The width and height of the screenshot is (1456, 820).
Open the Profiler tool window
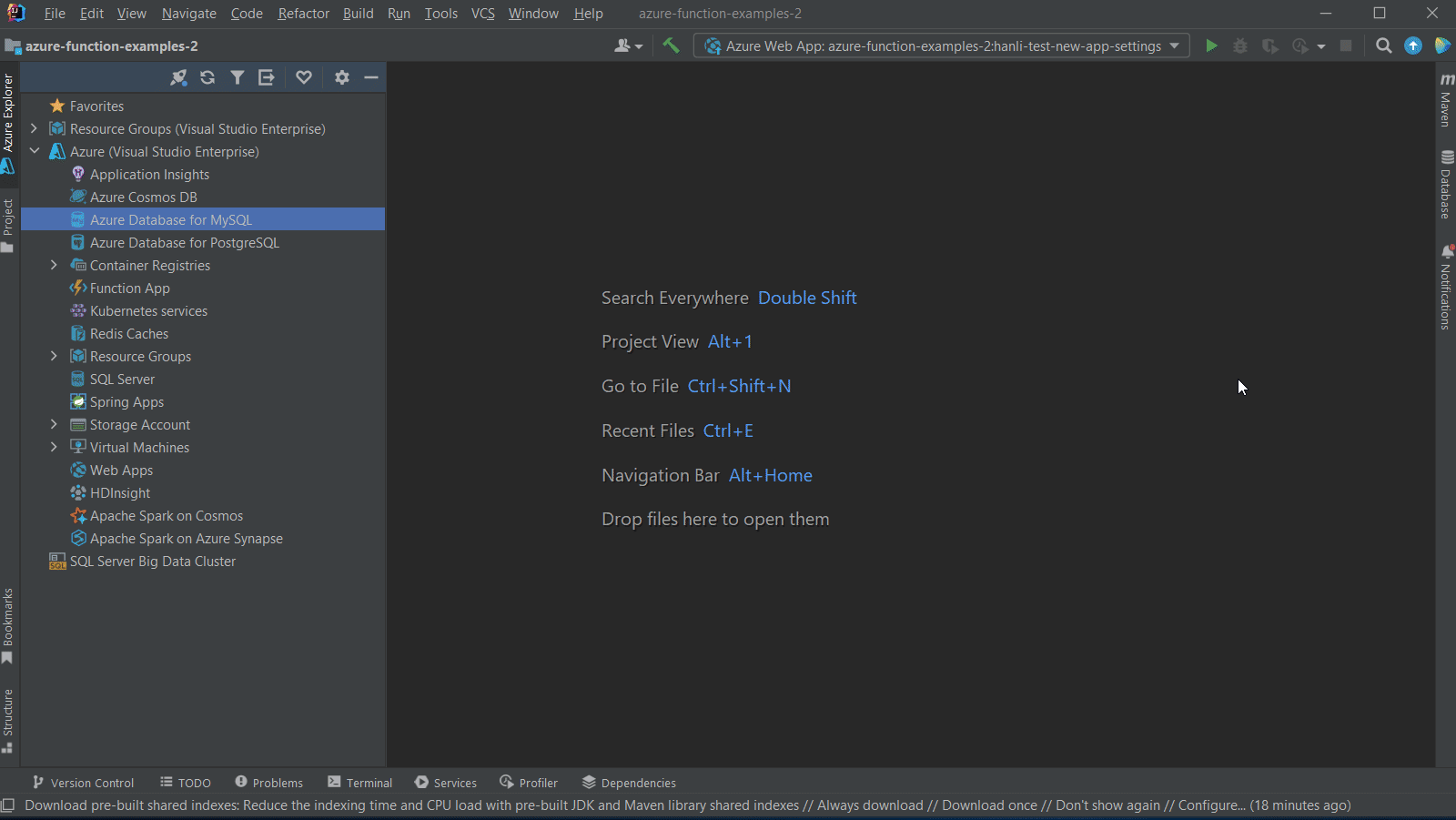pyautogui.click(x=529, y=783)
